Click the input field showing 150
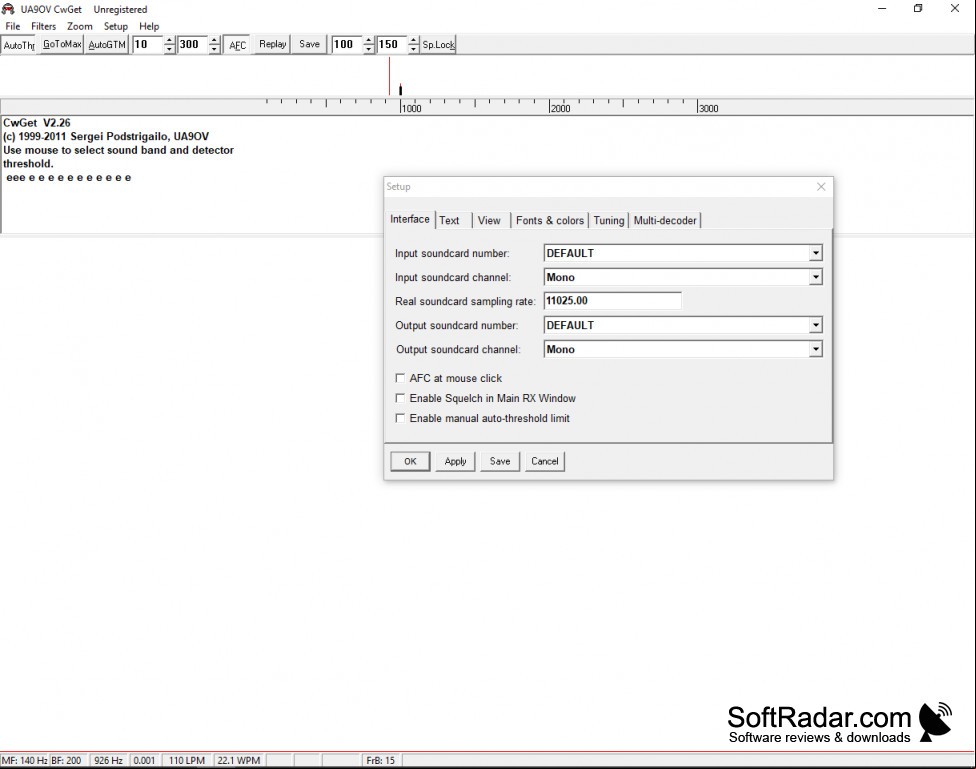This screenshot has height=769, width=976. [393, 45]
